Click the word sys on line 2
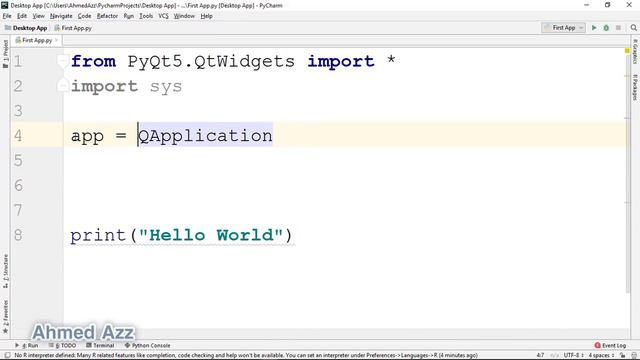The image size is (640, 360). pos(166,87)
